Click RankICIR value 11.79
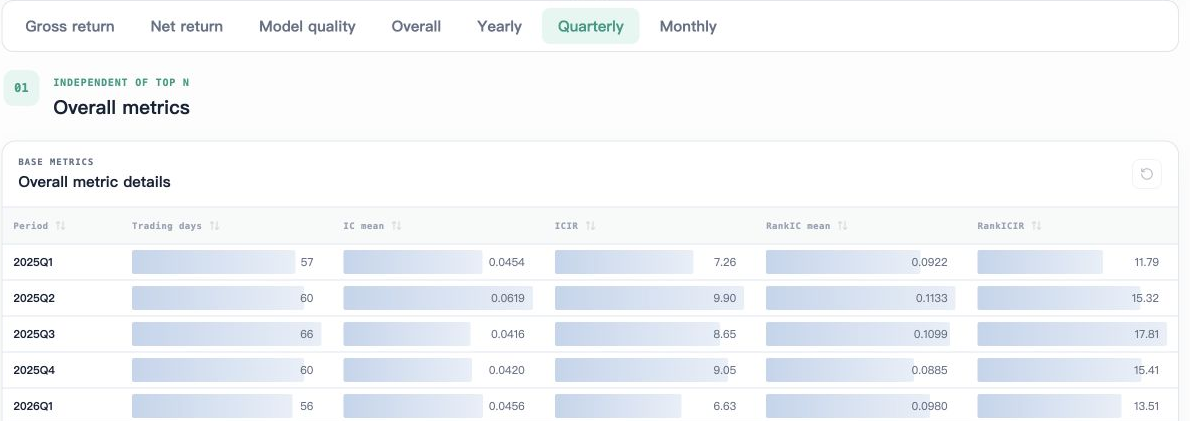Viewport: 1190px width, 421px height. (x=1147, y=262)
